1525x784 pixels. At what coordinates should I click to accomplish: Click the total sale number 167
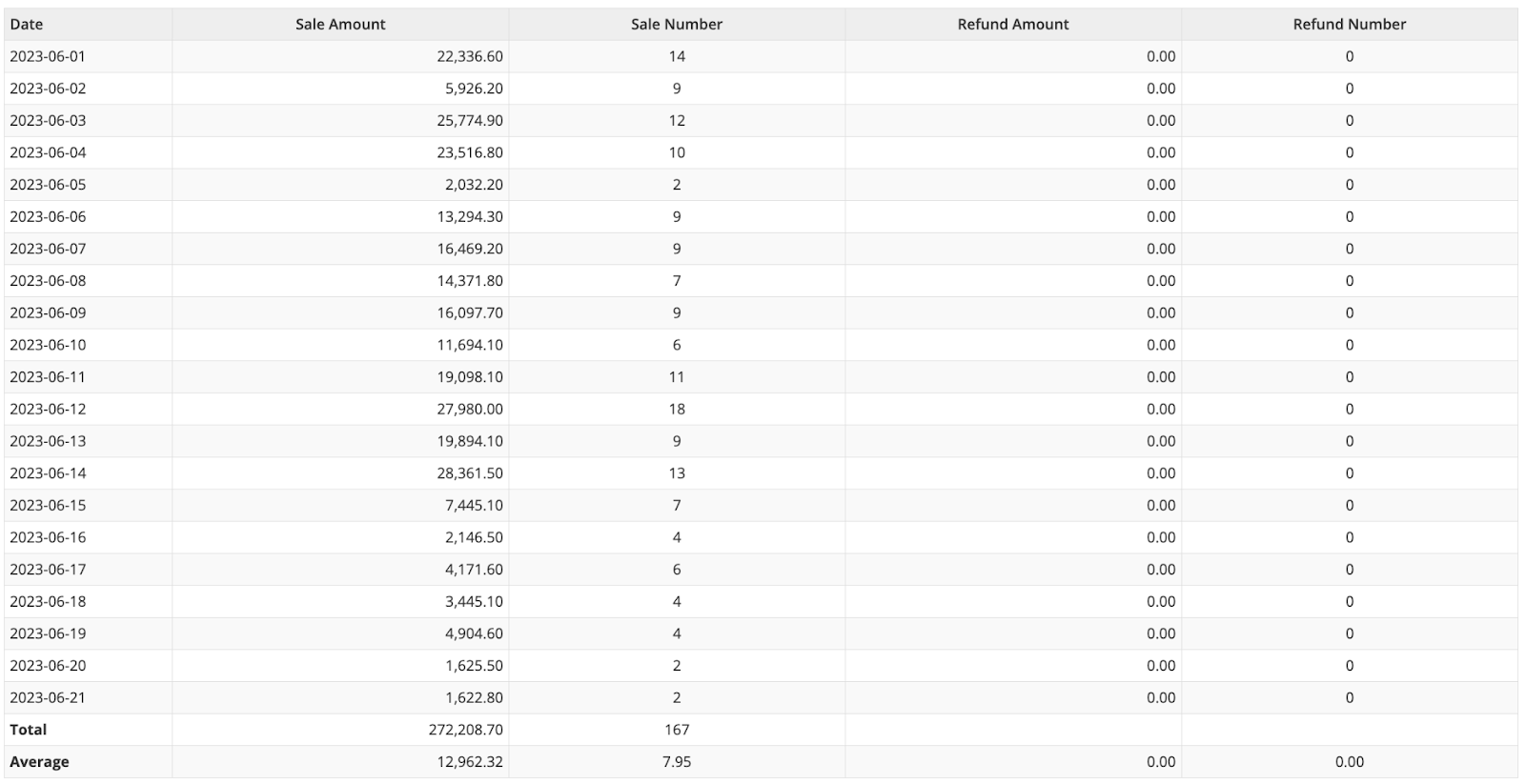click(676, 730)
